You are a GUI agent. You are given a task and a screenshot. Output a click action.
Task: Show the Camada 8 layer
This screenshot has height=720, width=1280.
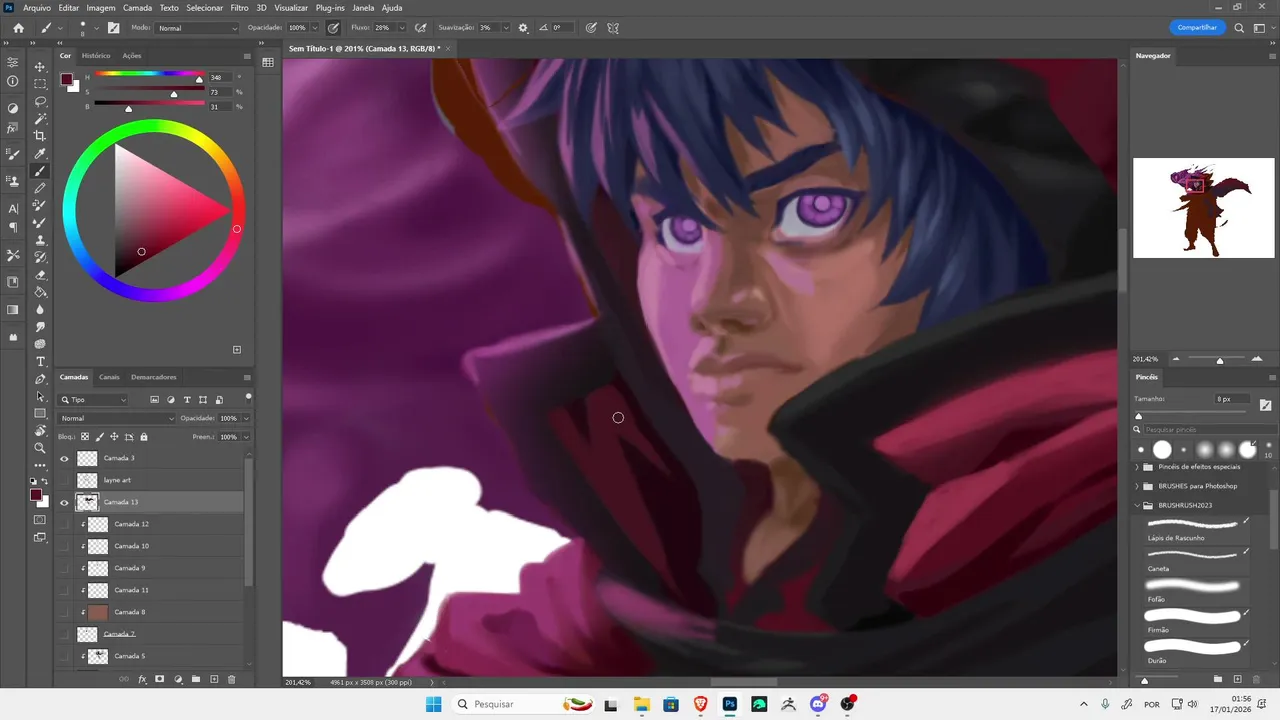click(65, 612)
